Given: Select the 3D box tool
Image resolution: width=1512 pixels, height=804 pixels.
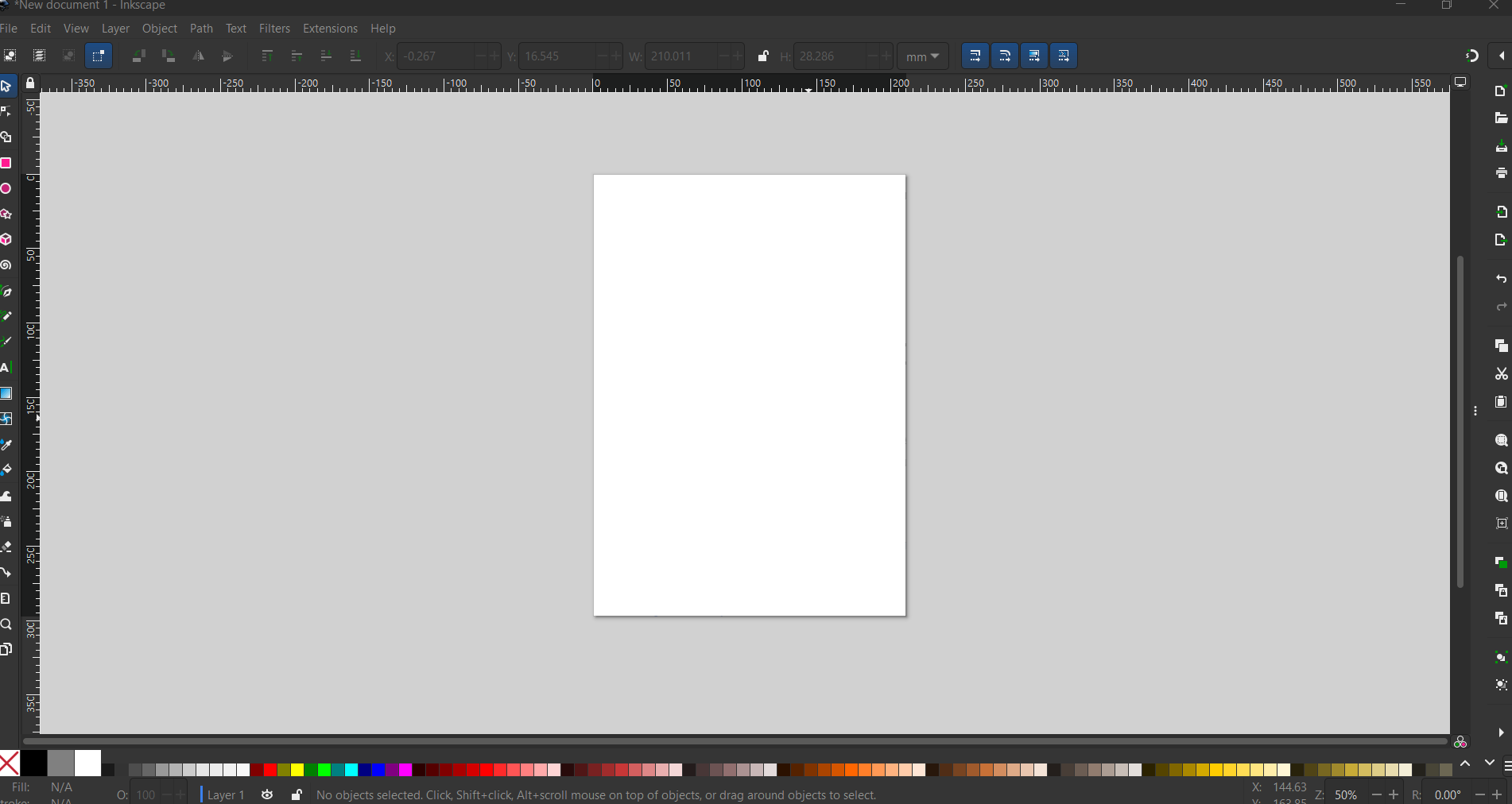Looking at the screenshot, I should [6, 239].
